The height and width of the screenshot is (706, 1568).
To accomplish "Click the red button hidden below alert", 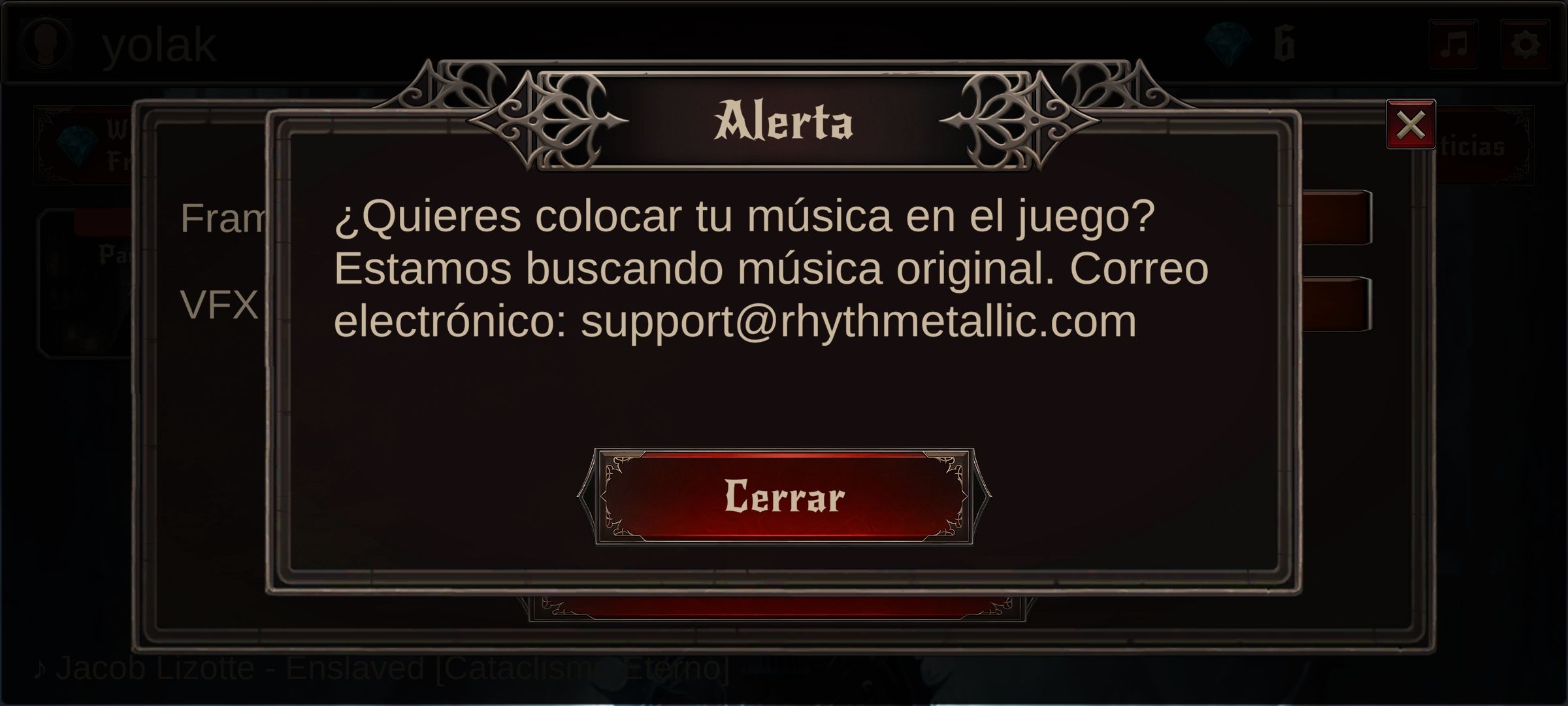I will click(777, 607).
